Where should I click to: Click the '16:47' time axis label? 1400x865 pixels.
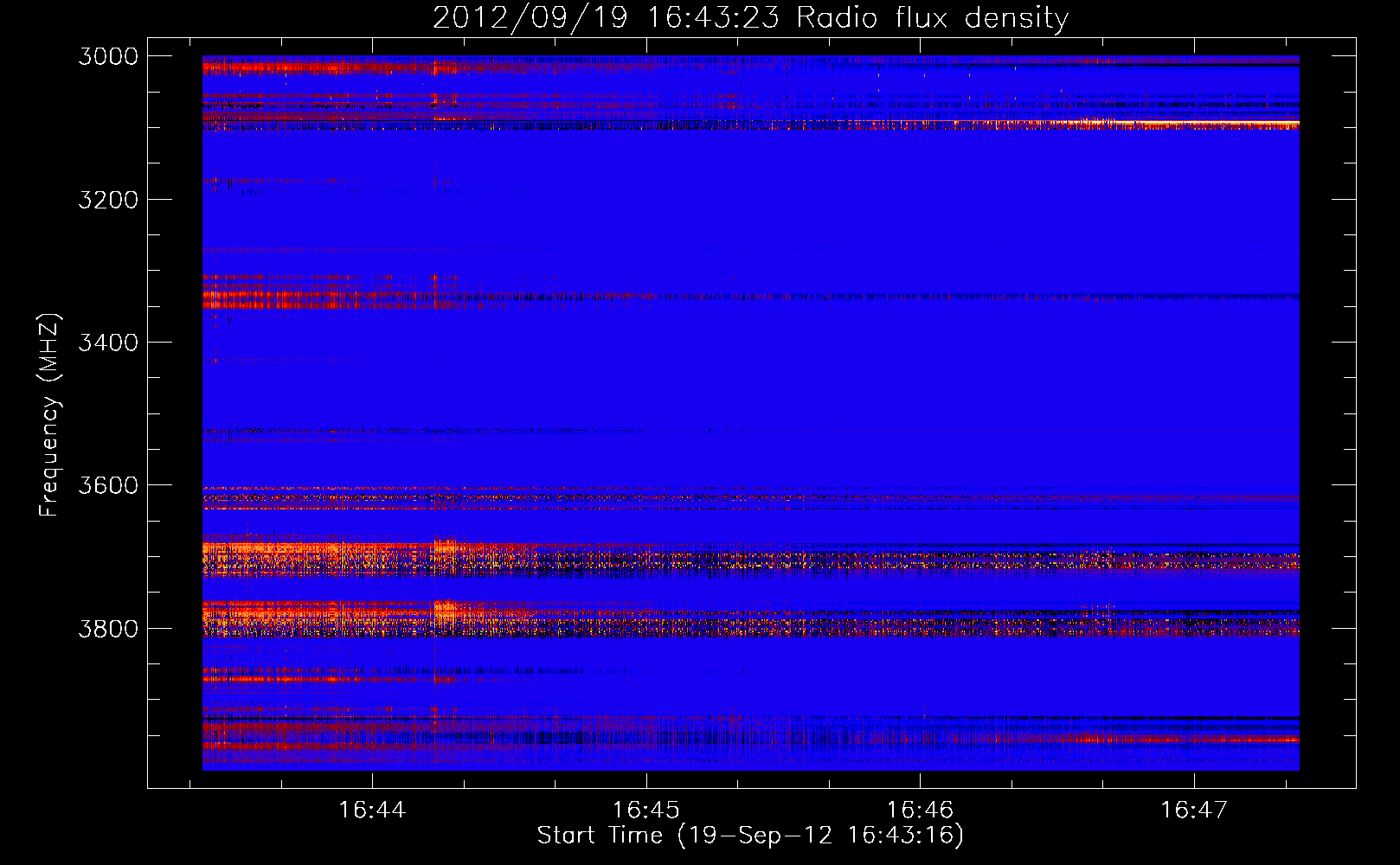(1194, 810)
